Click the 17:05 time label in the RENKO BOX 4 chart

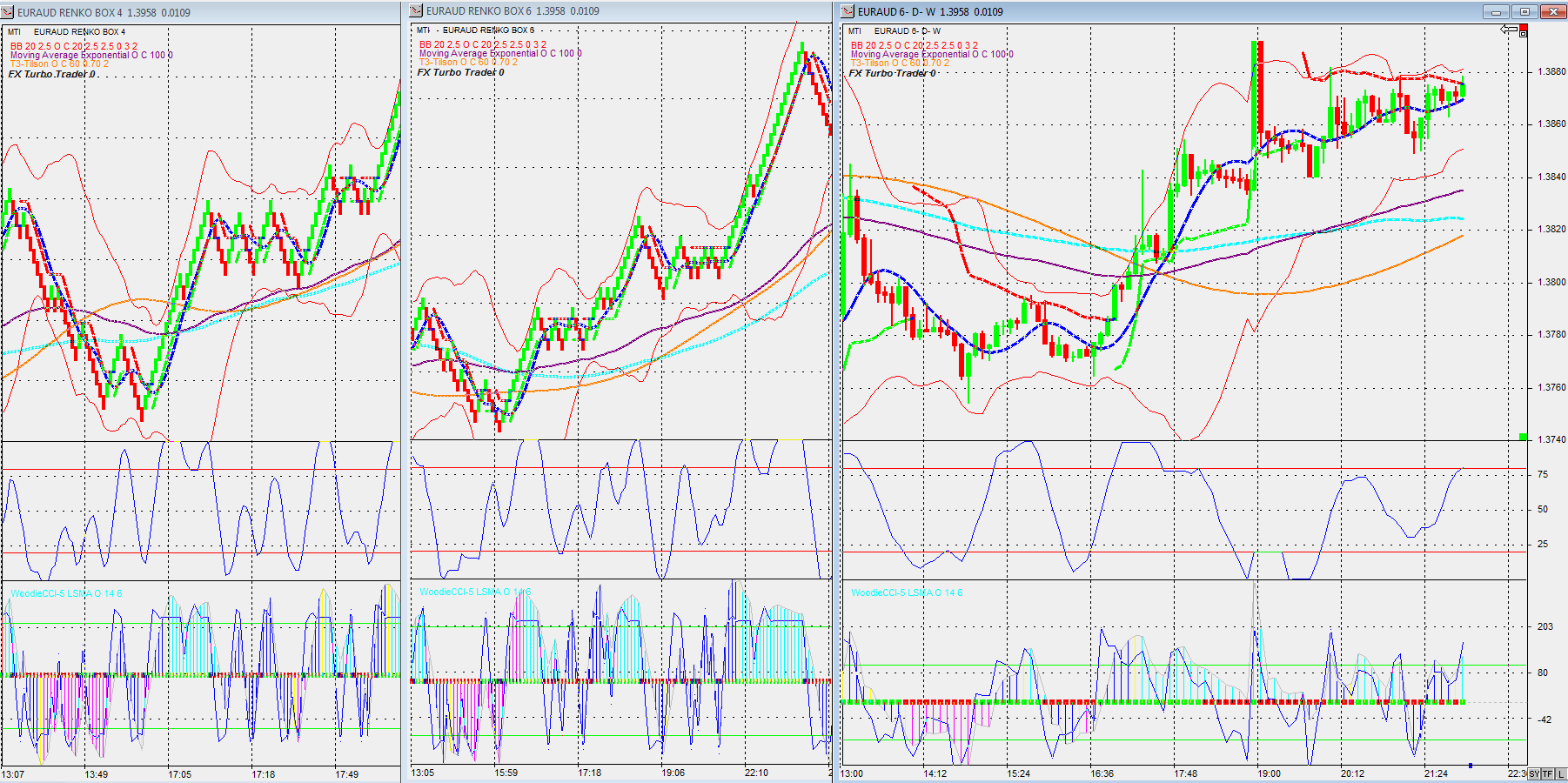(180, 774)
